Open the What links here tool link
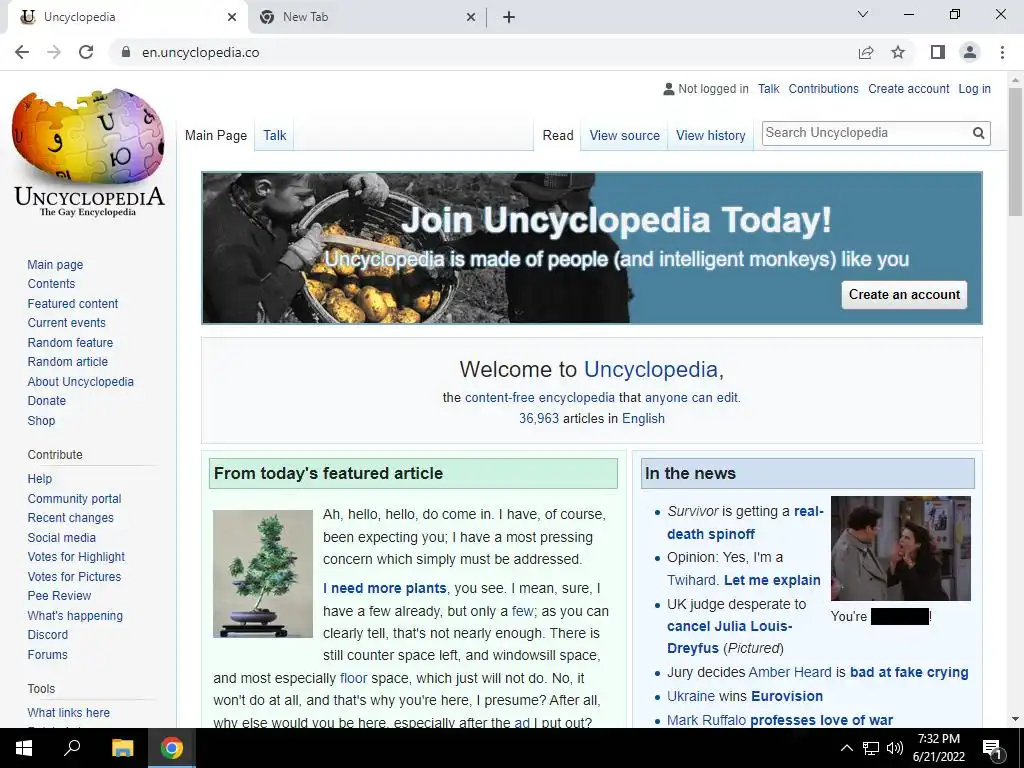Viewport: 1024px width, 768px height. tap(69, 712)
